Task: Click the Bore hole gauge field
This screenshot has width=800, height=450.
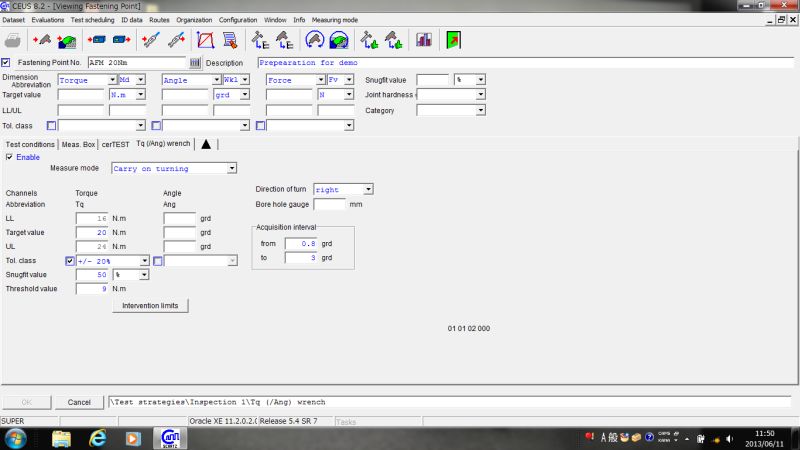Action: (x=330, y=205)
